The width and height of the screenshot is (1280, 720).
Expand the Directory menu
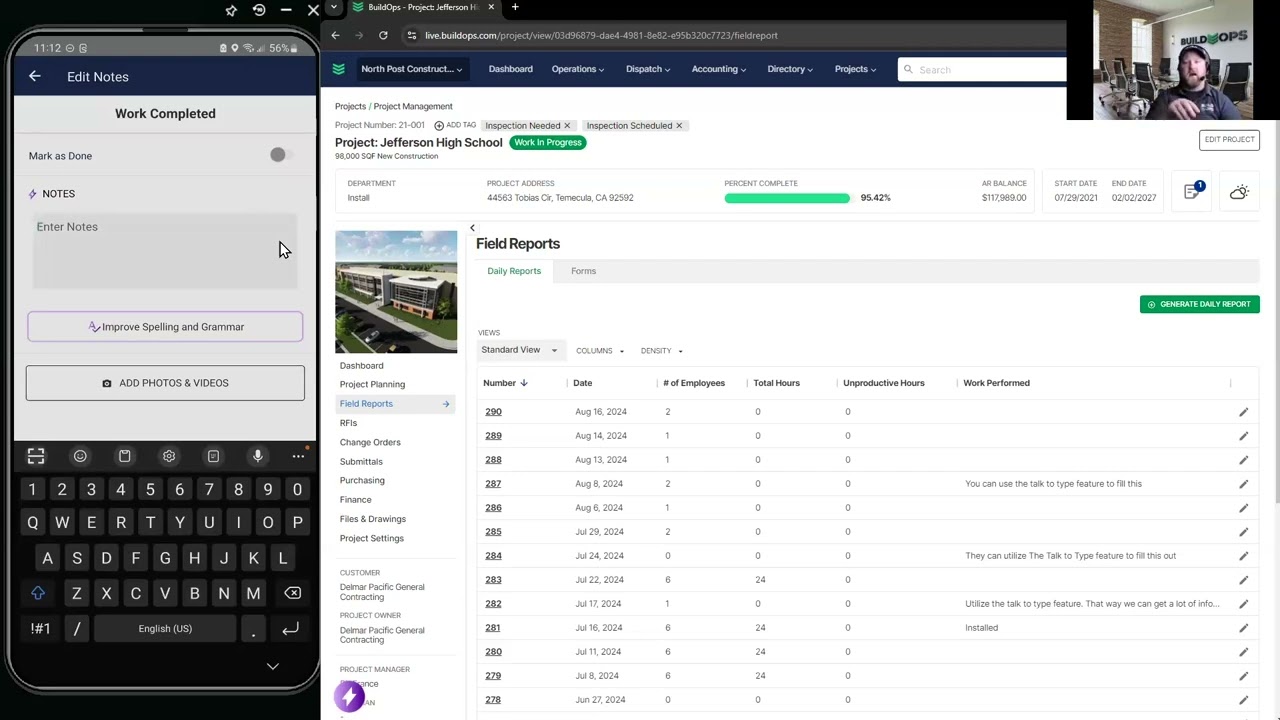(790, 69)
